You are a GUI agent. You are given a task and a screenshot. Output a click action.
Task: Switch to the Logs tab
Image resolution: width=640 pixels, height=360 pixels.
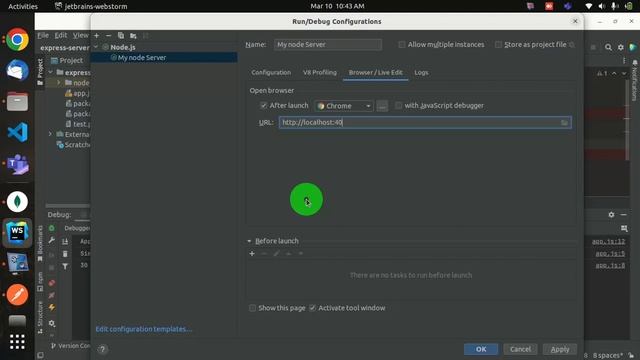421,73
